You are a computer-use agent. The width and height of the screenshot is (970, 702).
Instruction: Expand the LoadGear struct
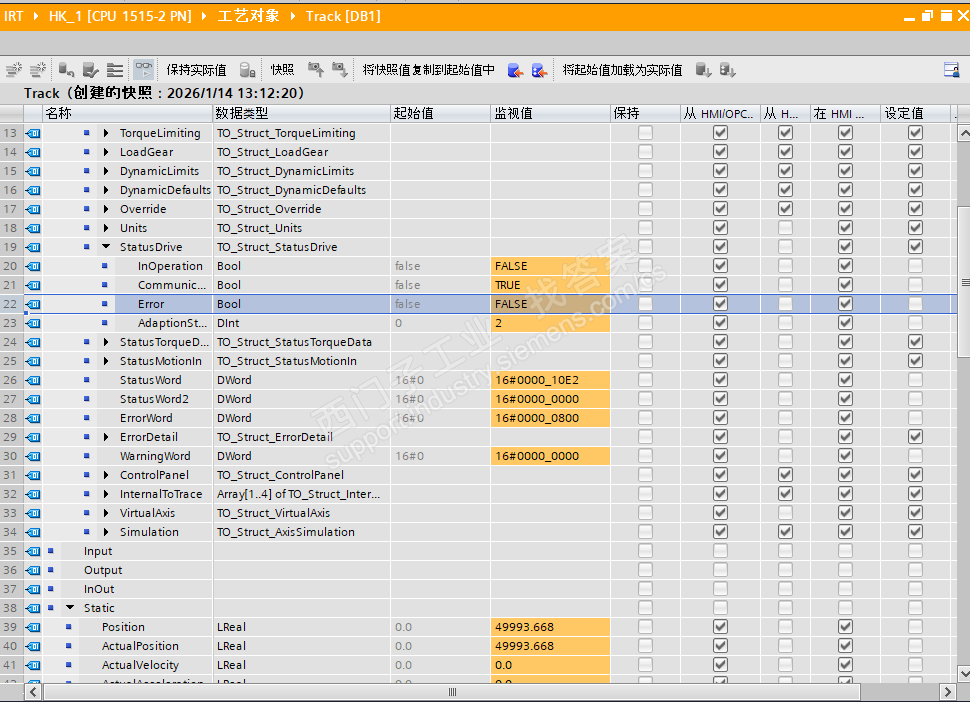click(x=106, y=152)
